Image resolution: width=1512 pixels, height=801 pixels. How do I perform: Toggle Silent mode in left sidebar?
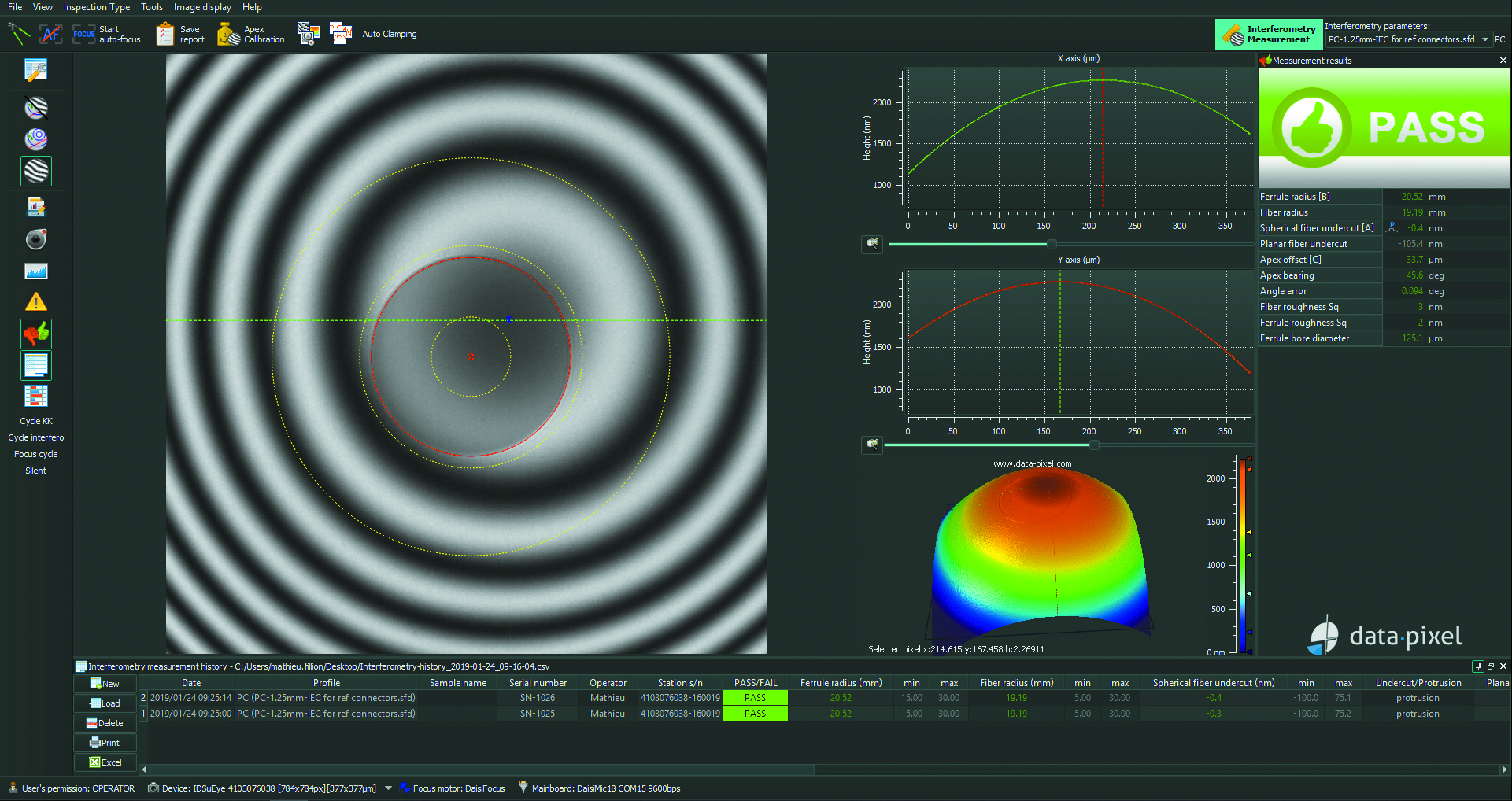(x=35, y=471)
